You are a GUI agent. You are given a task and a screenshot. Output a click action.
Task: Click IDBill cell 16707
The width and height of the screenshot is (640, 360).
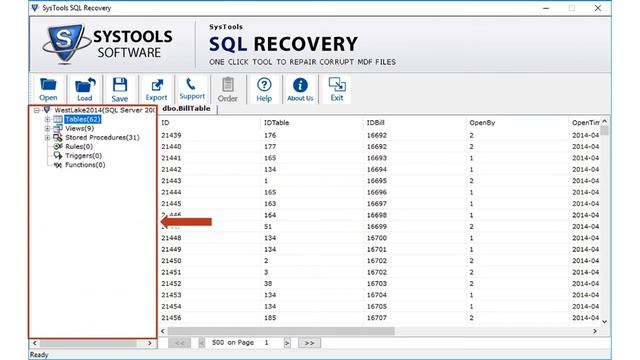376,318
